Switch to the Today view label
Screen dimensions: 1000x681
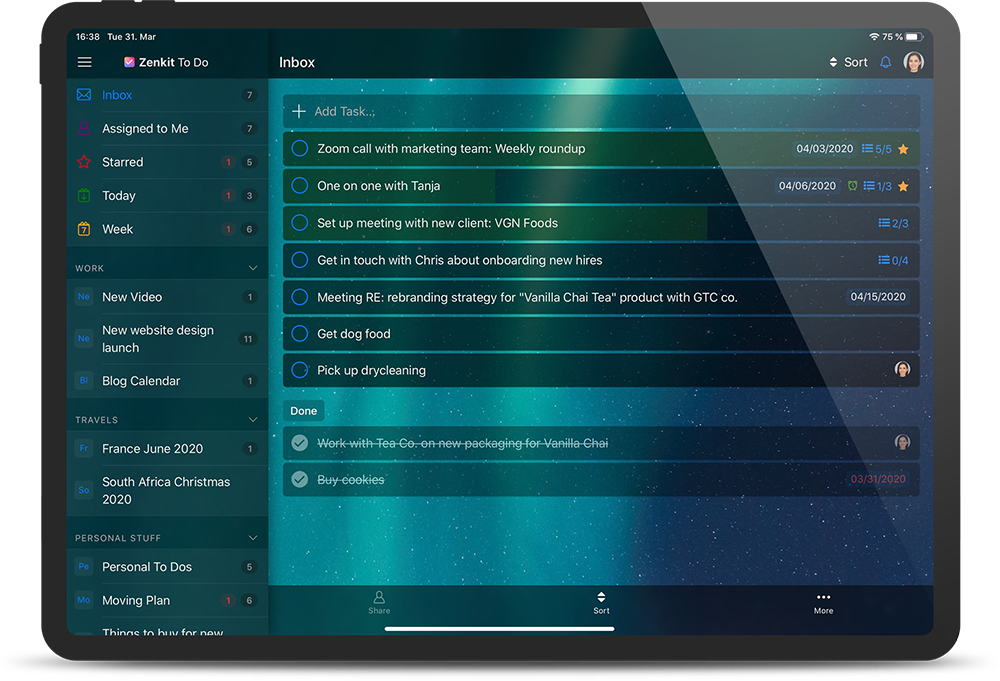119,196
